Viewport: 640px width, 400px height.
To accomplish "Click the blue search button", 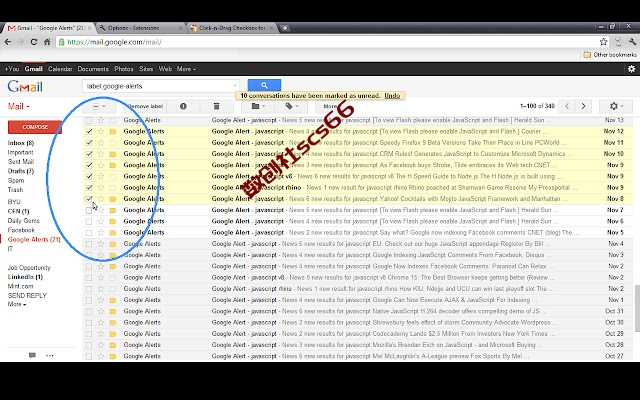I will 264,85.
